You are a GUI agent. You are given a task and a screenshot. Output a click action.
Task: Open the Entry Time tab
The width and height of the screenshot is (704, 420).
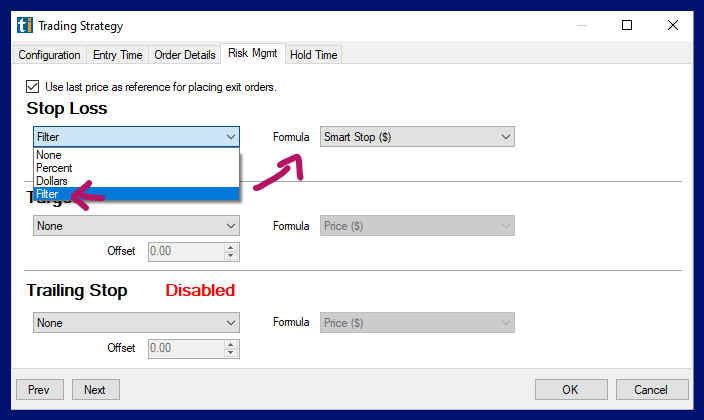pyautogui.click(x=117, y=55)
